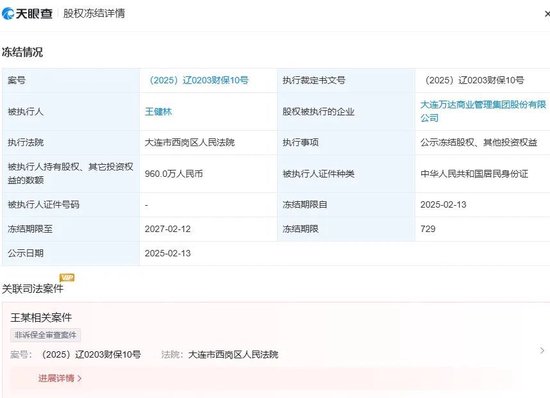
Task: Select 公示日期 value 2025-02-13
Action: click(x=168, y=253)
